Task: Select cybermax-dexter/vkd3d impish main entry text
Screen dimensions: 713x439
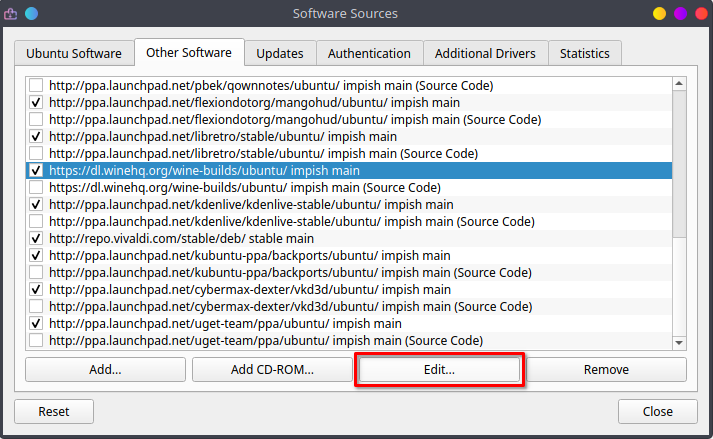Action: click(250, 289)
